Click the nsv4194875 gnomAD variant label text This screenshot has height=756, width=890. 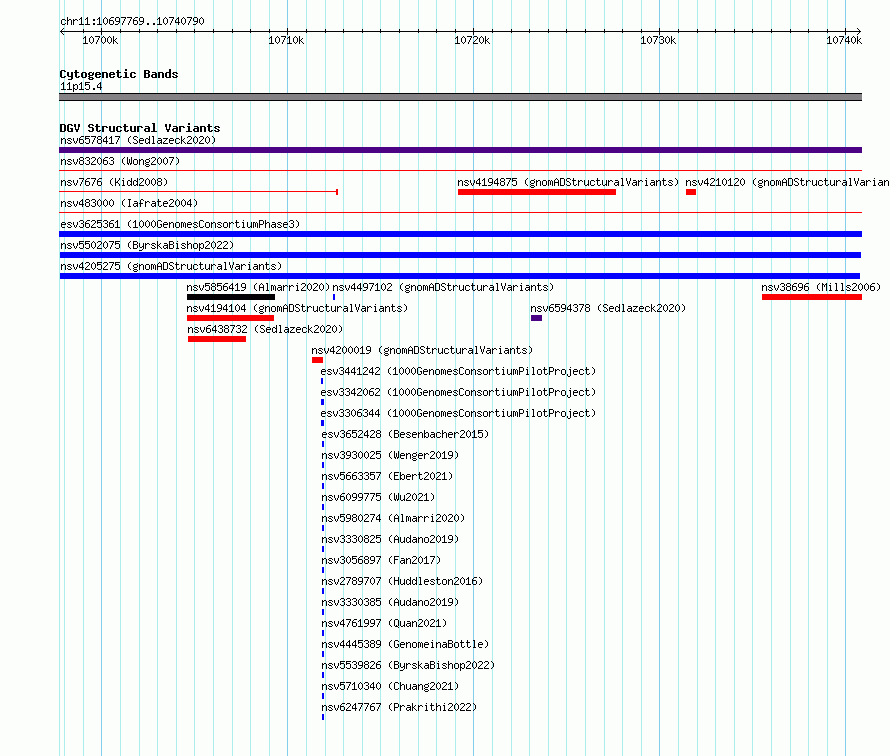coord(568,182)
